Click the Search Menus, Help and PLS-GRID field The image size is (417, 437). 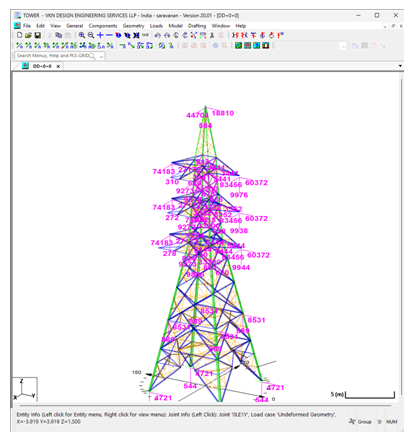pos(56,56)
